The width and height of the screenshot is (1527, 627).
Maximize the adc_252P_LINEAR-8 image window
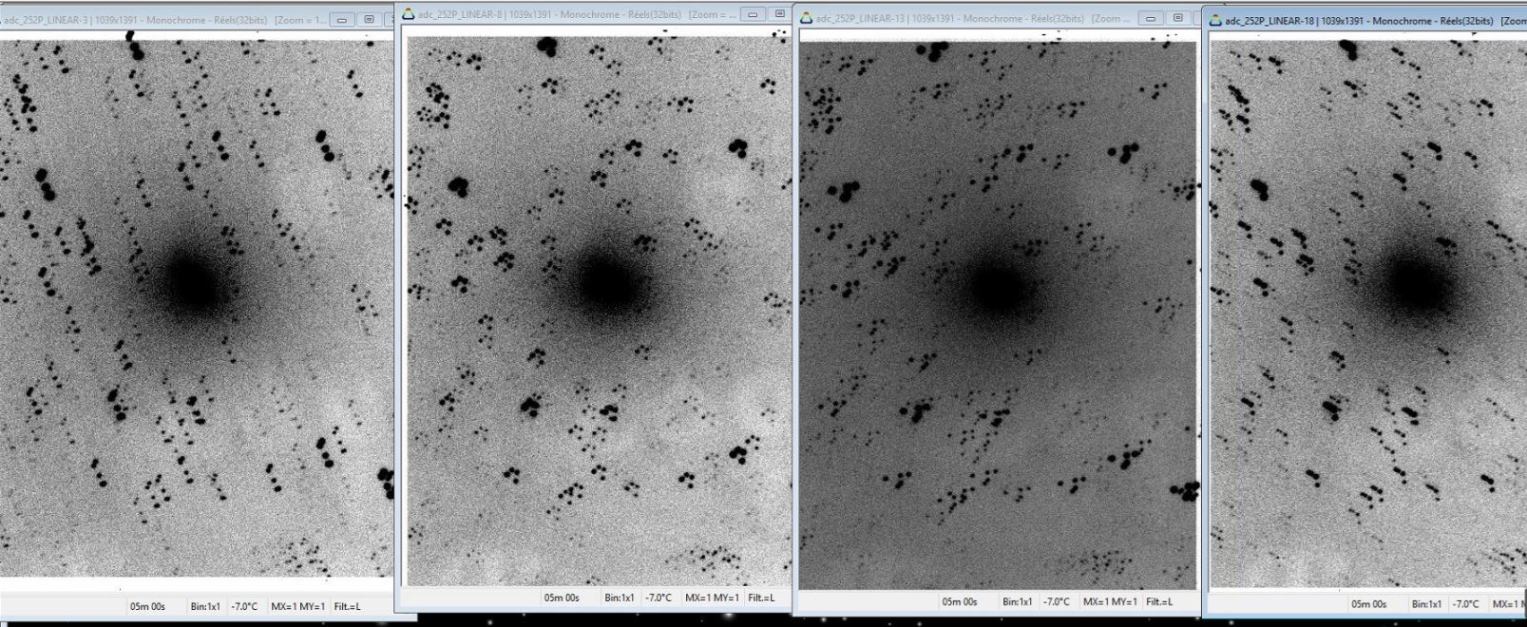point(779,14)
